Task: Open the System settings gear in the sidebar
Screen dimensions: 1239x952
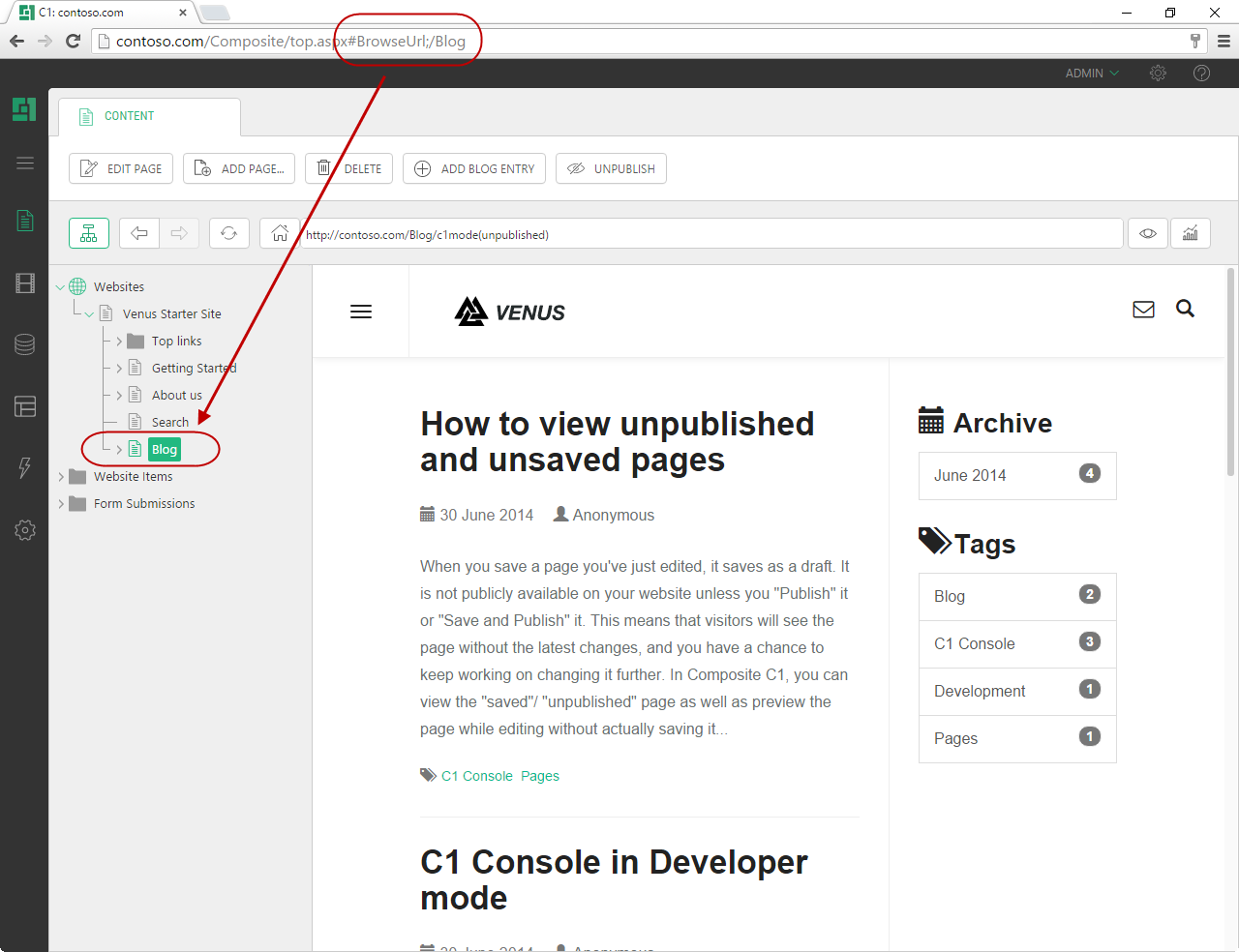Action: coord(25,529)
